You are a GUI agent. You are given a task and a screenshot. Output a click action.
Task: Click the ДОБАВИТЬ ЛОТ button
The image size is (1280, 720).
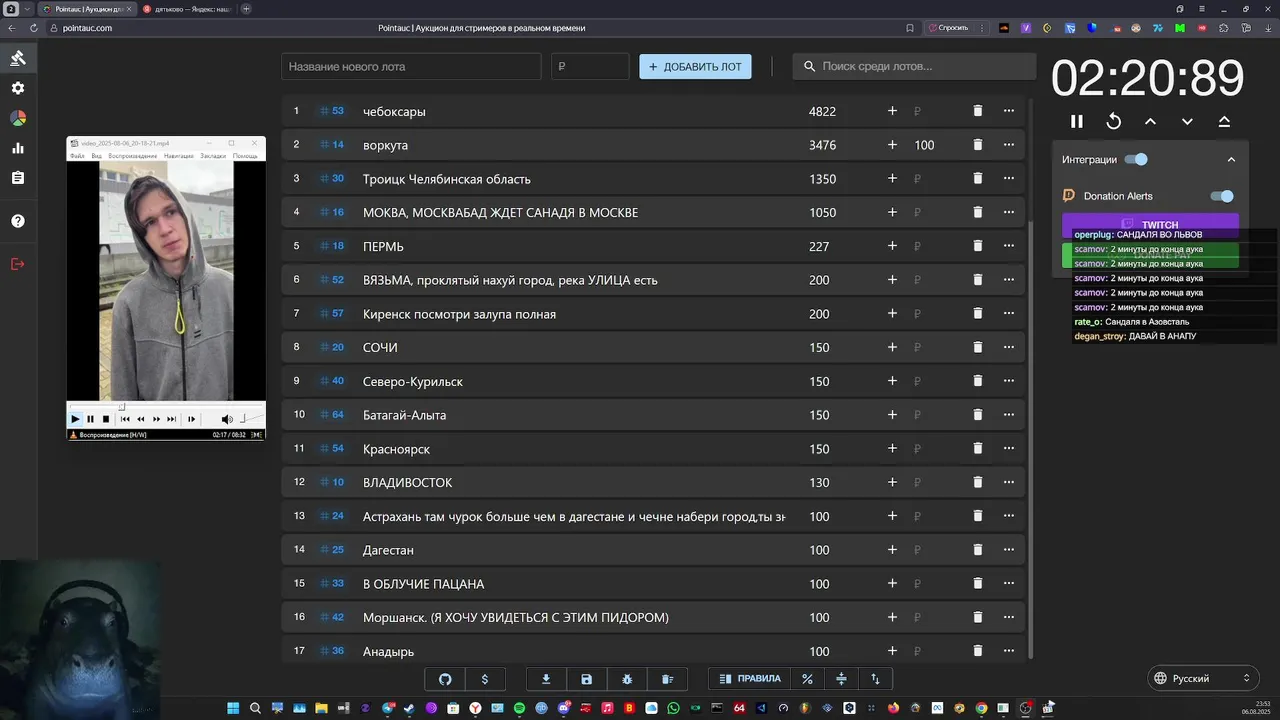tap(695, 67)
